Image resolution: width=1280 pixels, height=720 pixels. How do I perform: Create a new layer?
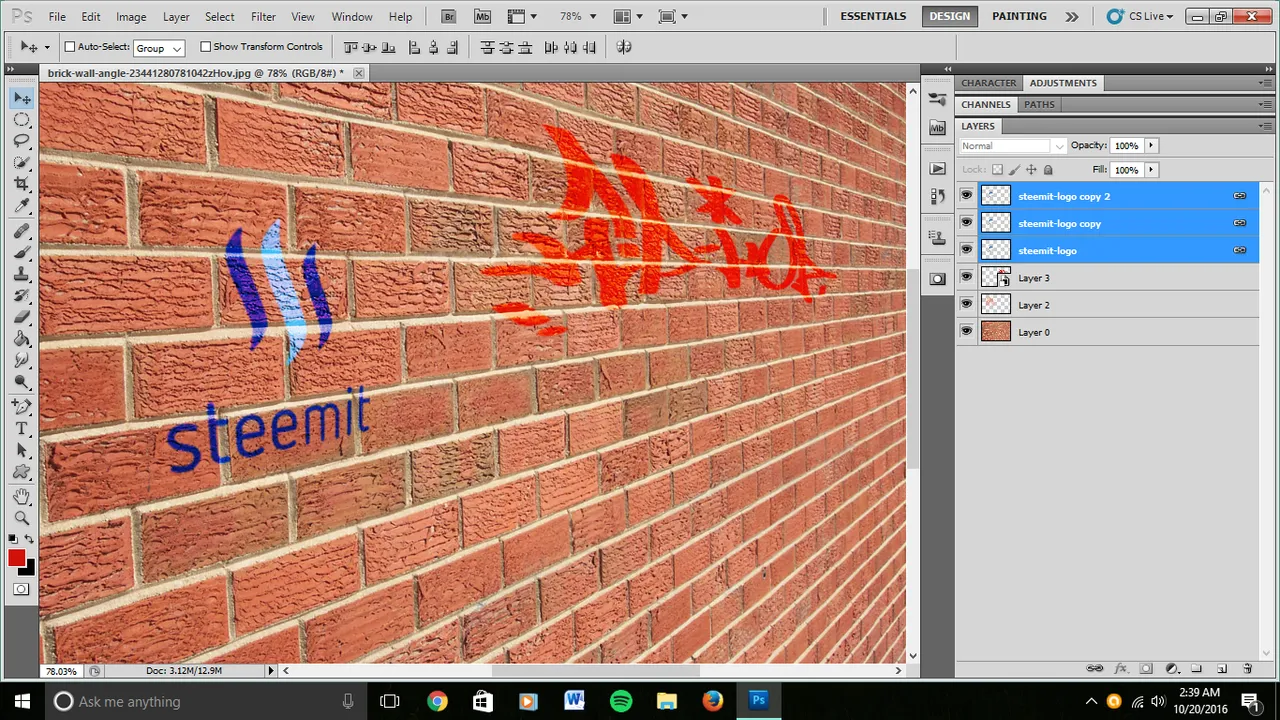tap(1222, 669)
